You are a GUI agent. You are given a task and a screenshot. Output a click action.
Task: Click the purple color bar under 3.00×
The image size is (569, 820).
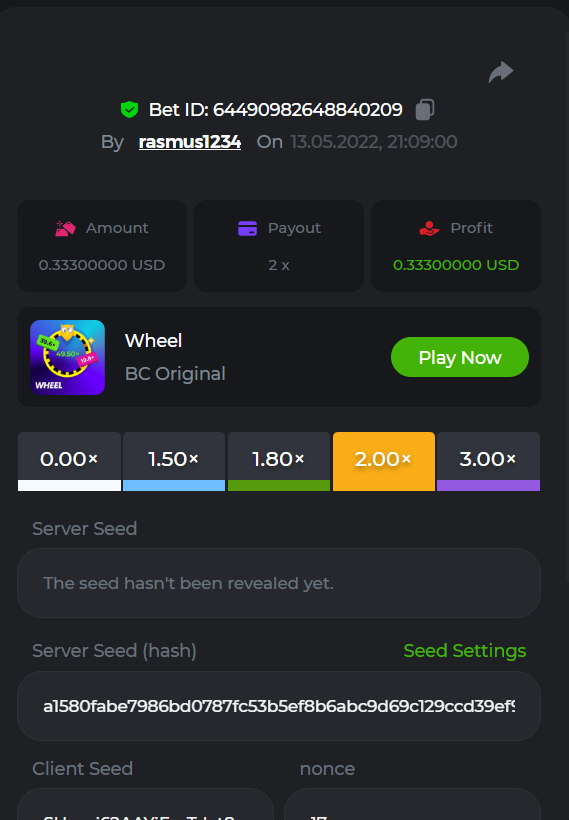pos(488,485)
